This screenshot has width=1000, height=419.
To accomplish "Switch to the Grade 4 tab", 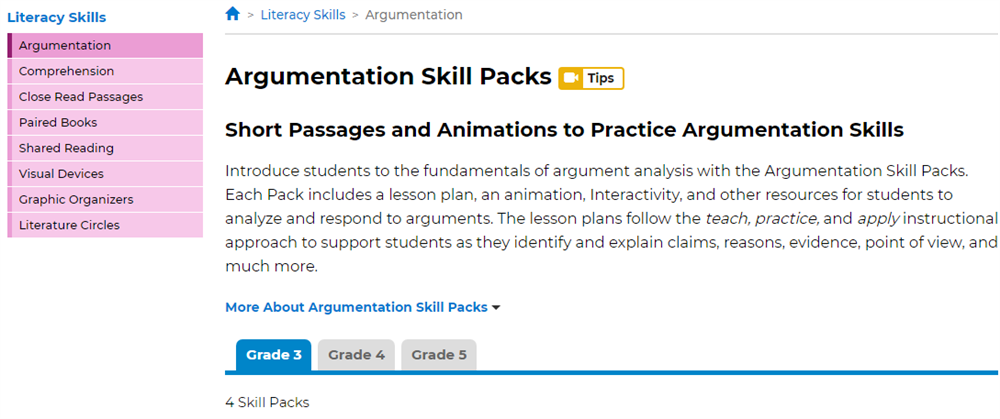I will (x=356, y=355).
